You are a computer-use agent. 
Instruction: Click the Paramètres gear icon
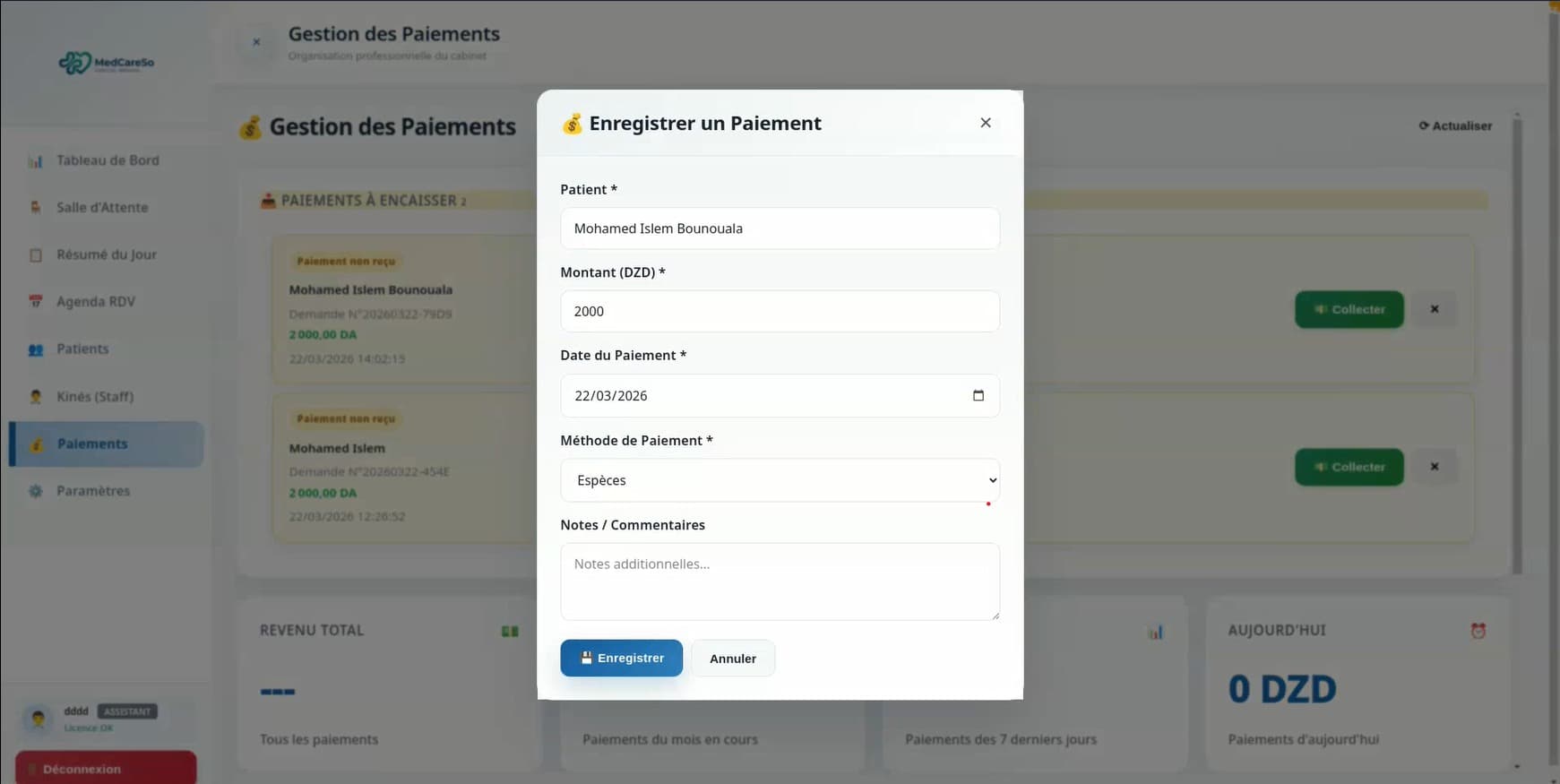pyautogui.click(x=35, y=491)
